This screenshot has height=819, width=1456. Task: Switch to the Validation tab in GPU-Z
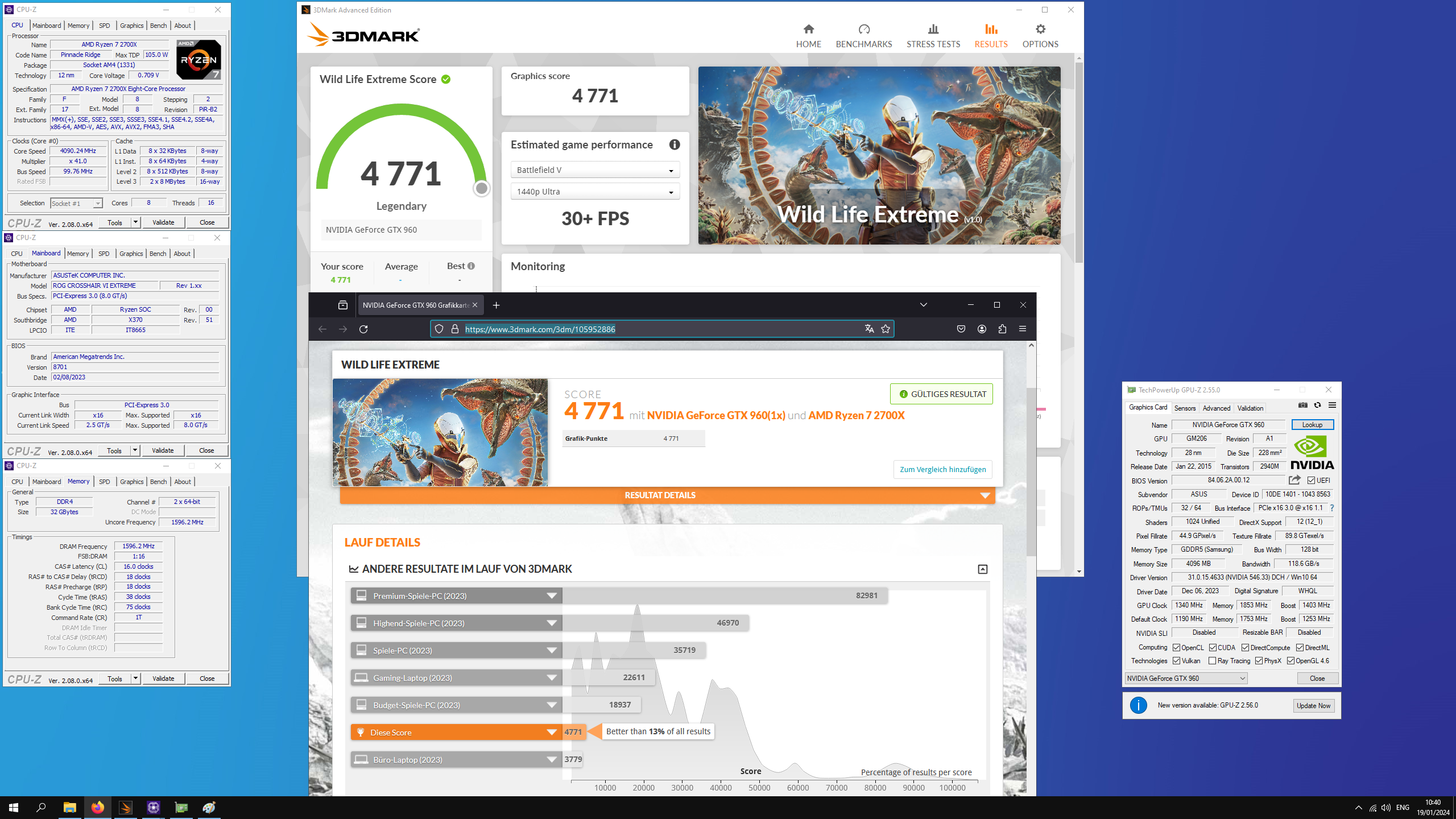[1250, 408]
